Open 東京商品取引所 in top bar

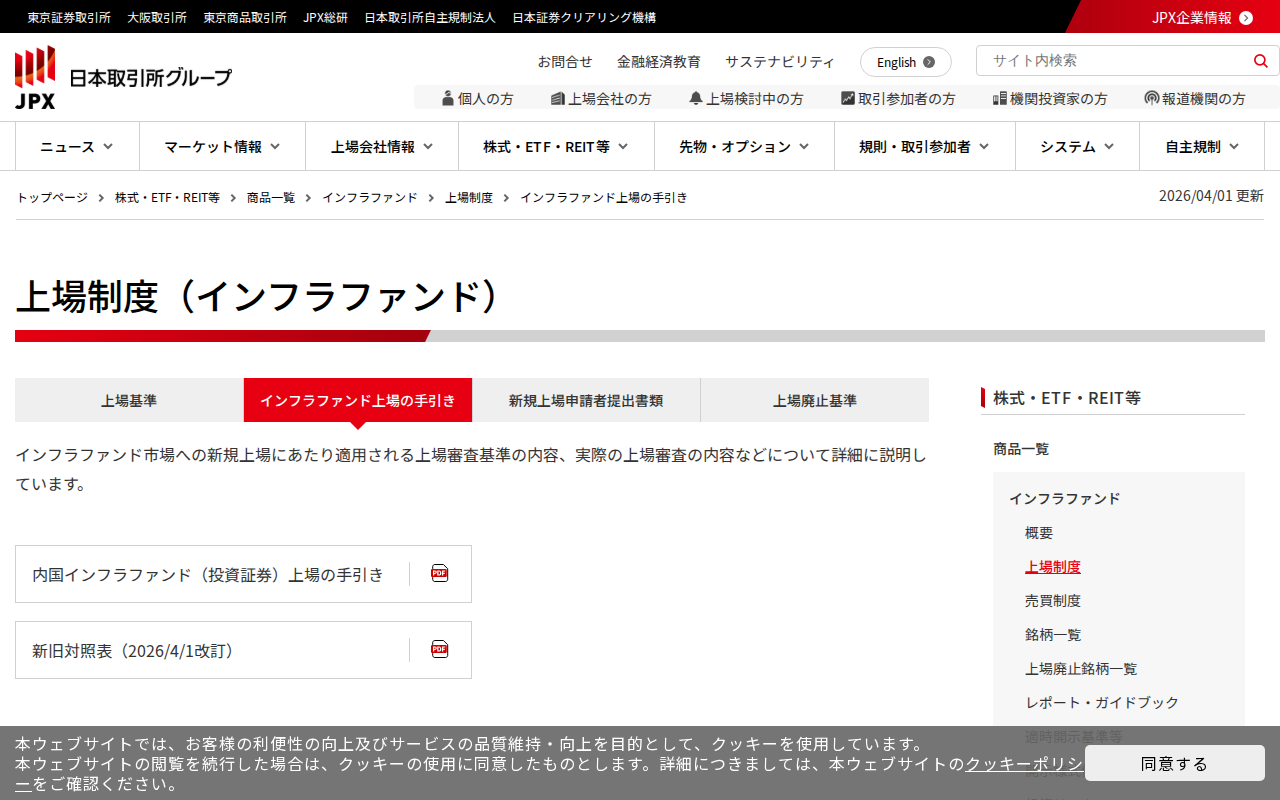[x=245, y=18]
